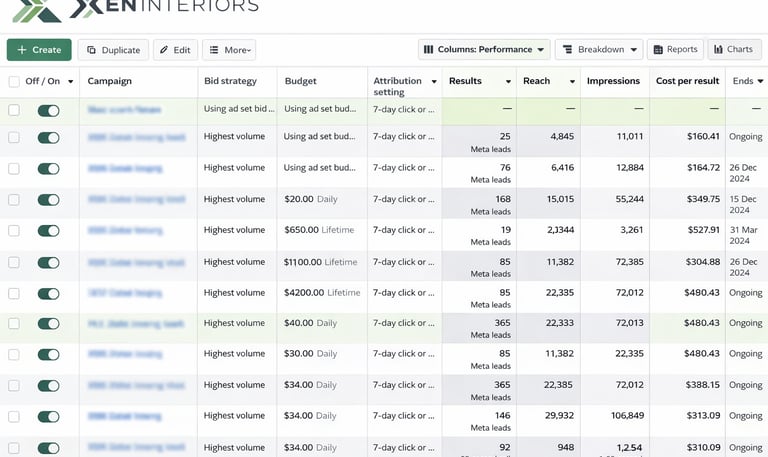The height and width of the screenshot is (457, 768).
Task: Click the Columns bars icon
Action: (428, 49)
